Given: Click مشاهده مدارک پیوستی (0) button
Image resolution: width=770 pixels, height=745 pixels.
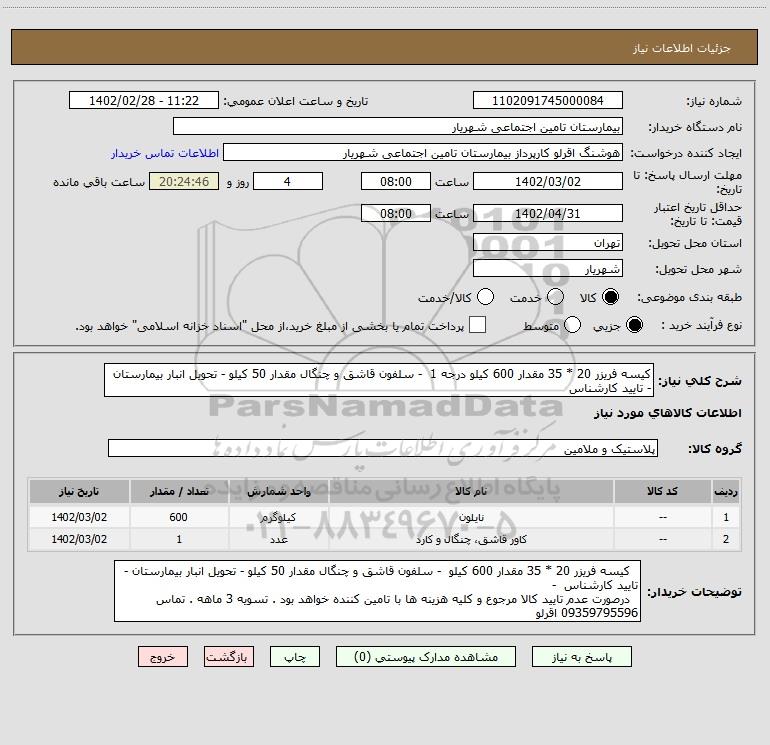Looking at the screenshot, I should [x=426, y=657].
